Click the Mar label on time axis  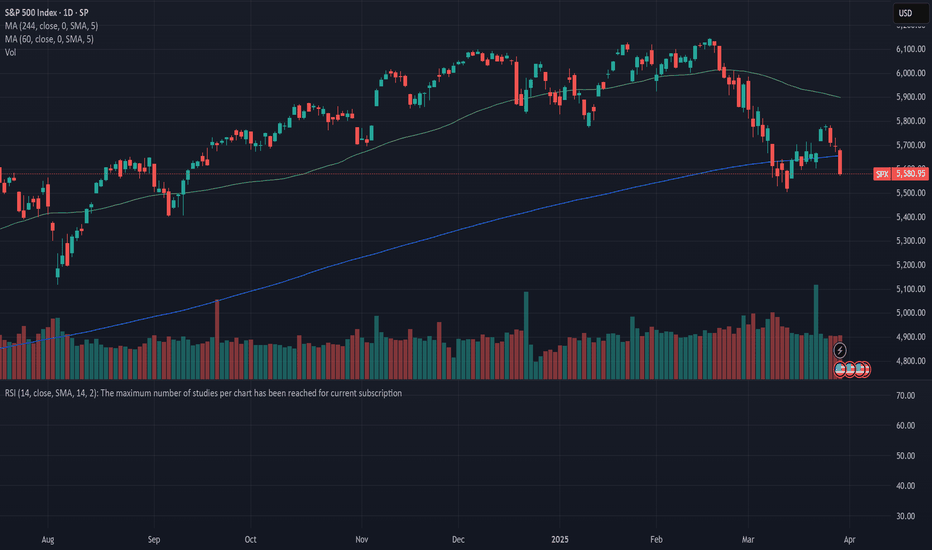pos(748,540)
